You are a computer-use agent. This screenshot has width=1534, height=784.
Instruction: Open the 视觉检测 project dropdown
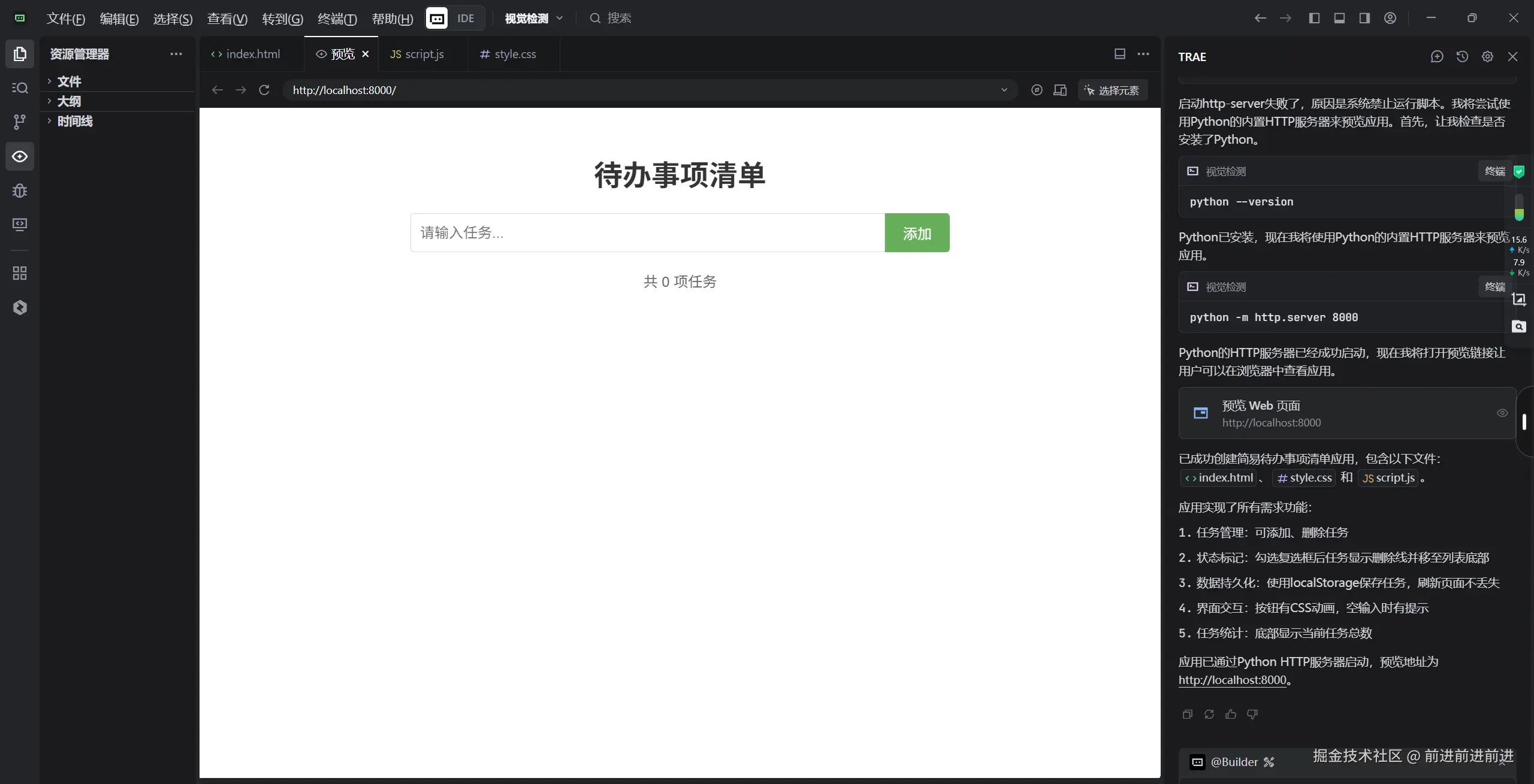(x=533, y=18)
